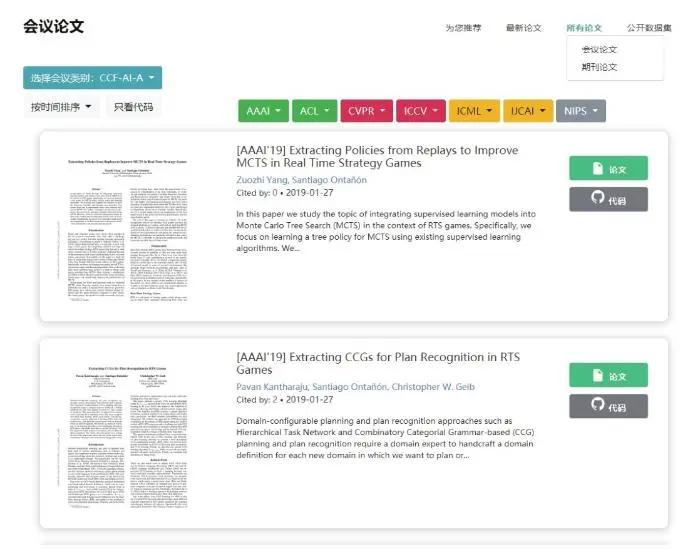Open the 公开数据集 navigation tab
The height and width of the screenshot is (549, 700).
[x=649, y=28]
